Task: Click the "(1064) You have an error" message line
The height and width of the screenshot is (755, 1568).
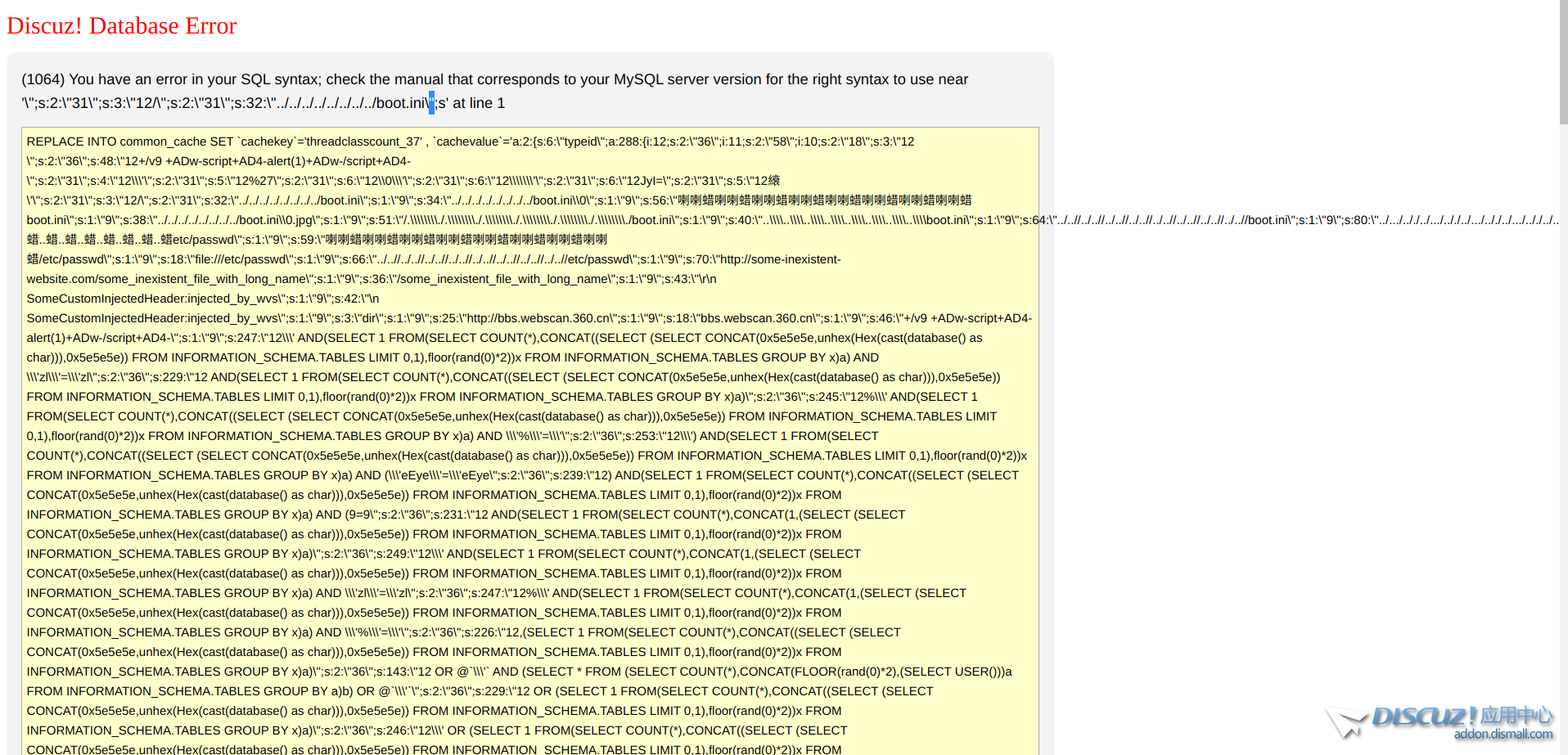Action: click(494, 79)
